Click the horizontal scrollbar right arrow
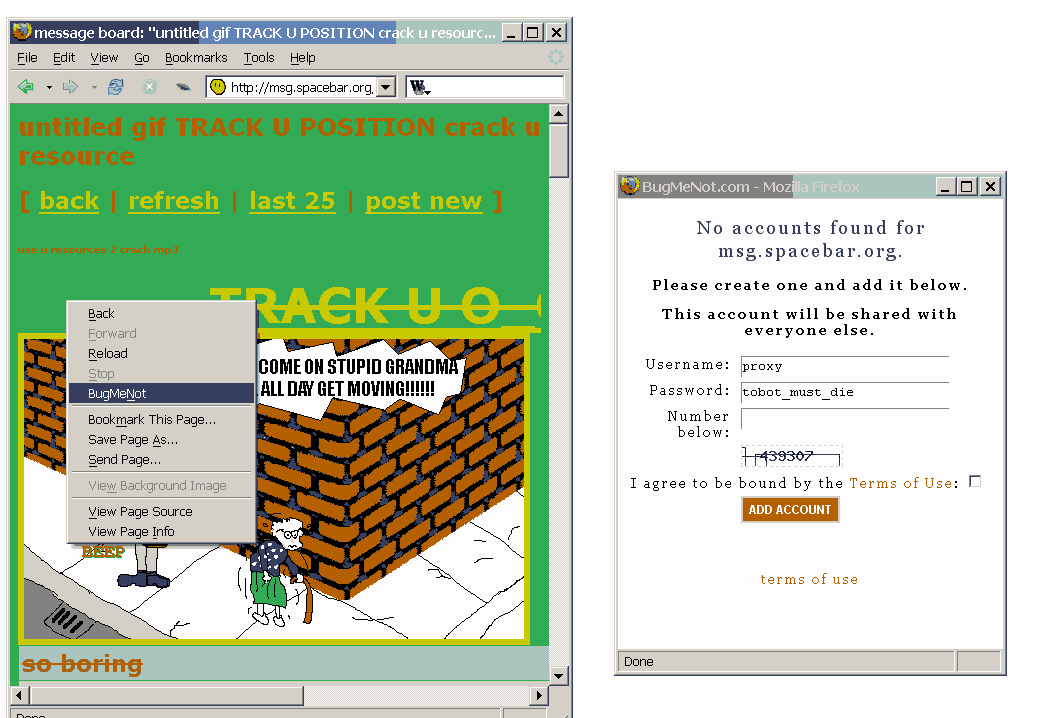The height and width of the screenshot is (718, 1045). [x=539, y=695]
